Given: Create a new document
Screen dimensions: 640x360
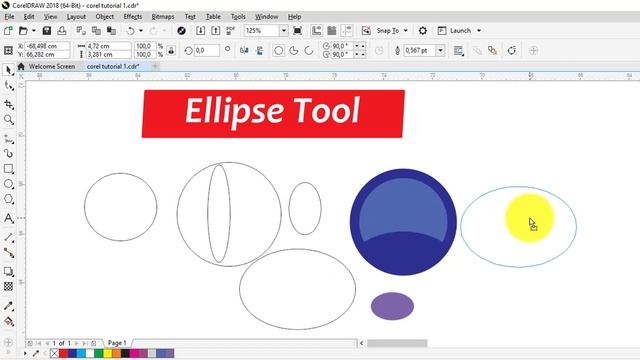Looking at the screenshot, I should click(x=8, y=31).
